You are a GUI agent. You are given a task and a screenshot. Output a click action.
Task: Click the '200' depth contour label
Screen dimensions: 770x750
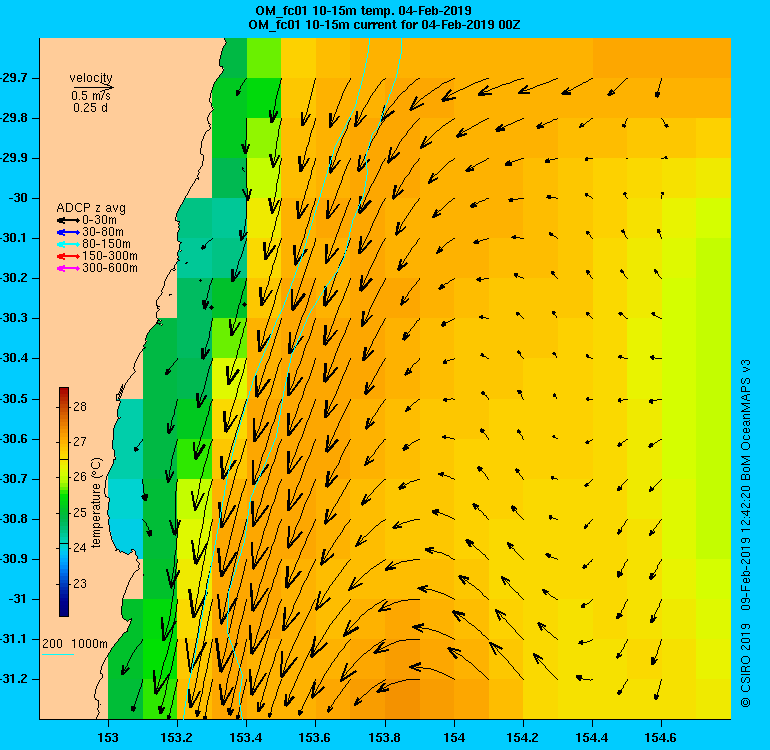pyautogui.click(x=53, y=644)
